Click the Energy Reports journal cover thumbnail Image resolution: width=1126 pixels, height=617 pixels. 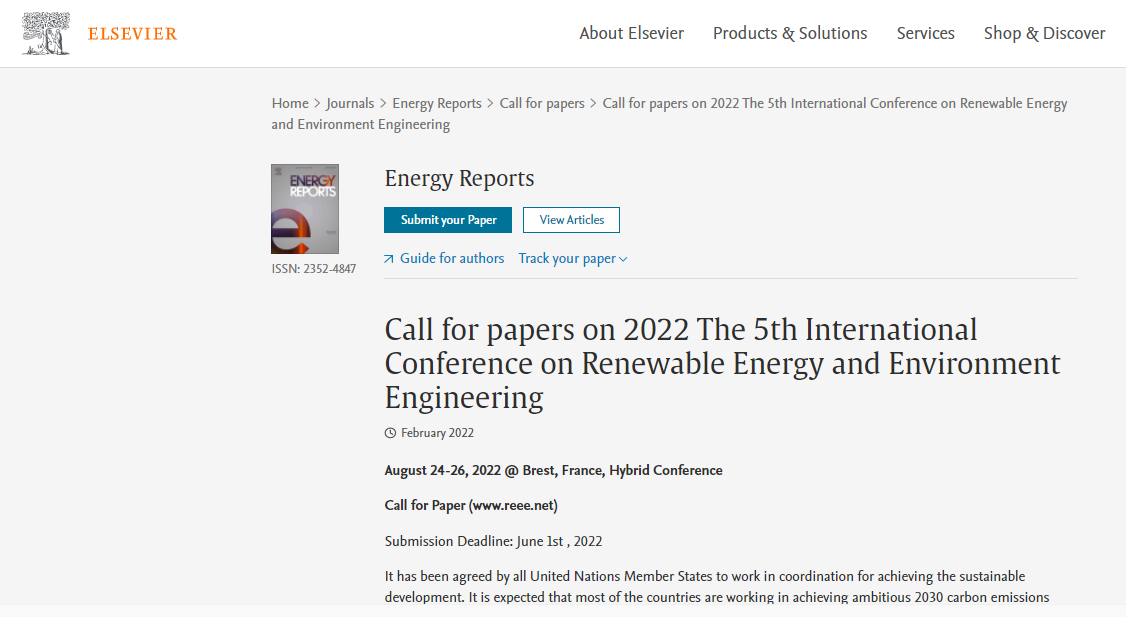pyautogui.click(x=304, y=209)
